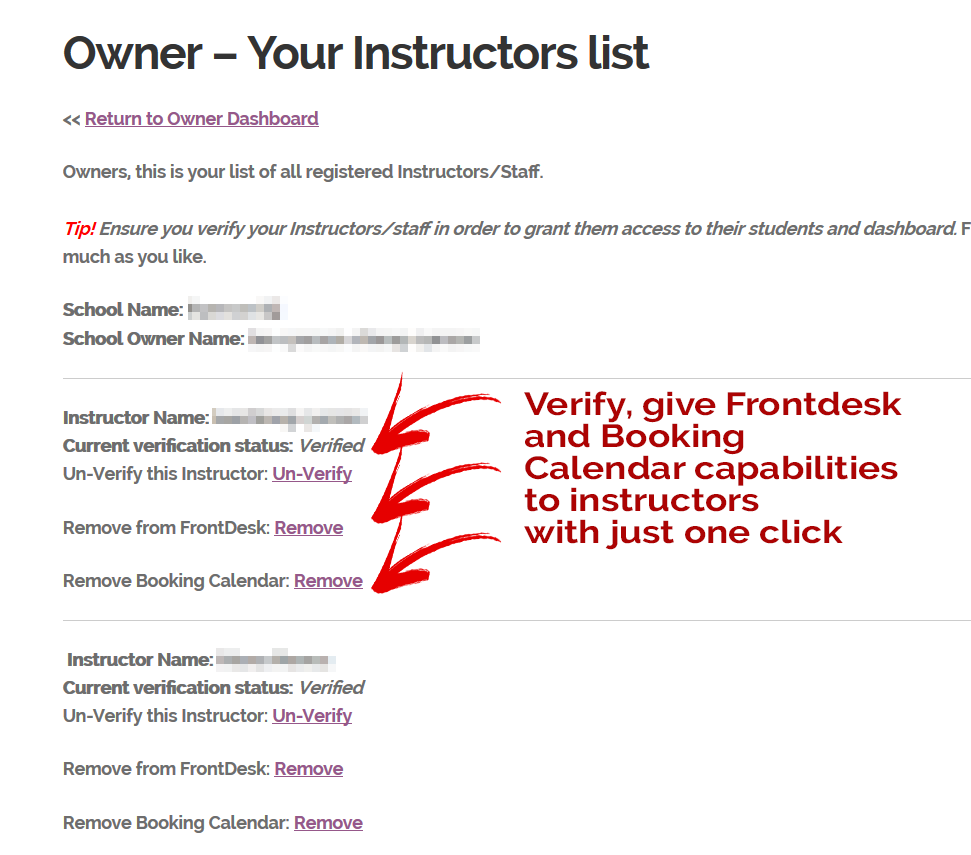Screen dimensions: 971x855
Task: Open the Return to Owner Dashboard link
Action: [201, 119]
